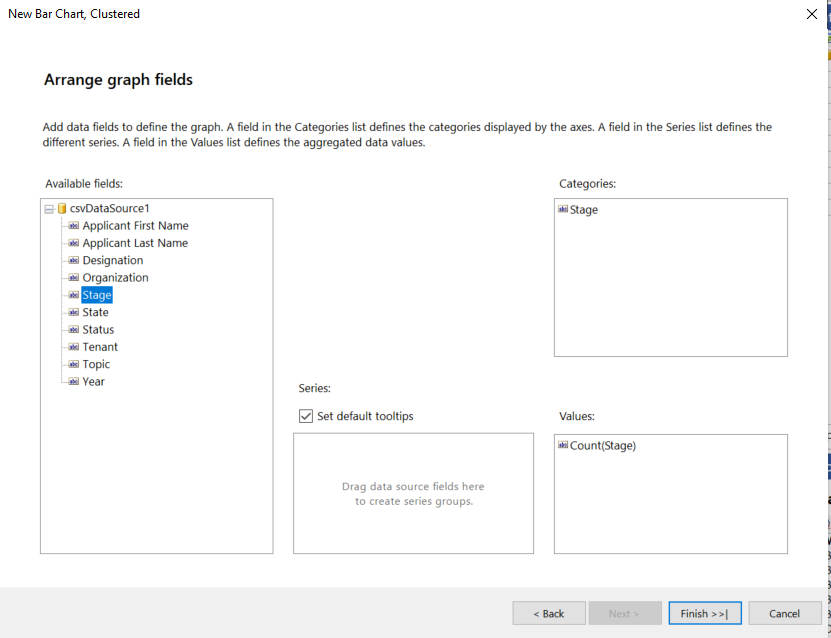Viewport: 831px width, 638px height.
Task: Click the Year field icon
Action: point(74,382)
